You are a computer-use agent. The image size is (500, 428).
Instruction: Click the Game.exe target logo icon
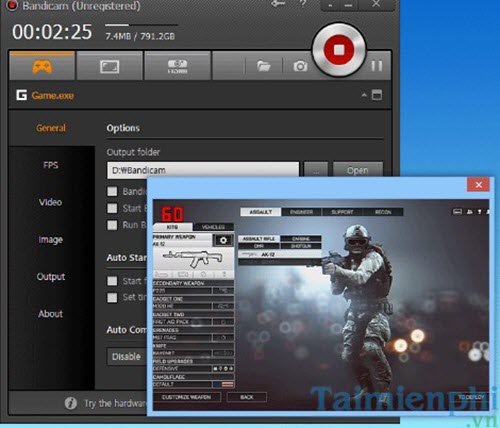pyautogui.click(x=21, y=95)
